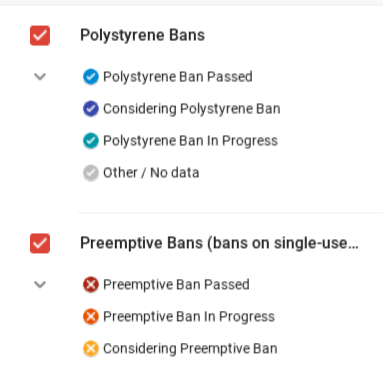Select the Preemptive Ban Passed label
This screenshot has width=383, height=386.
click(176, 285)
